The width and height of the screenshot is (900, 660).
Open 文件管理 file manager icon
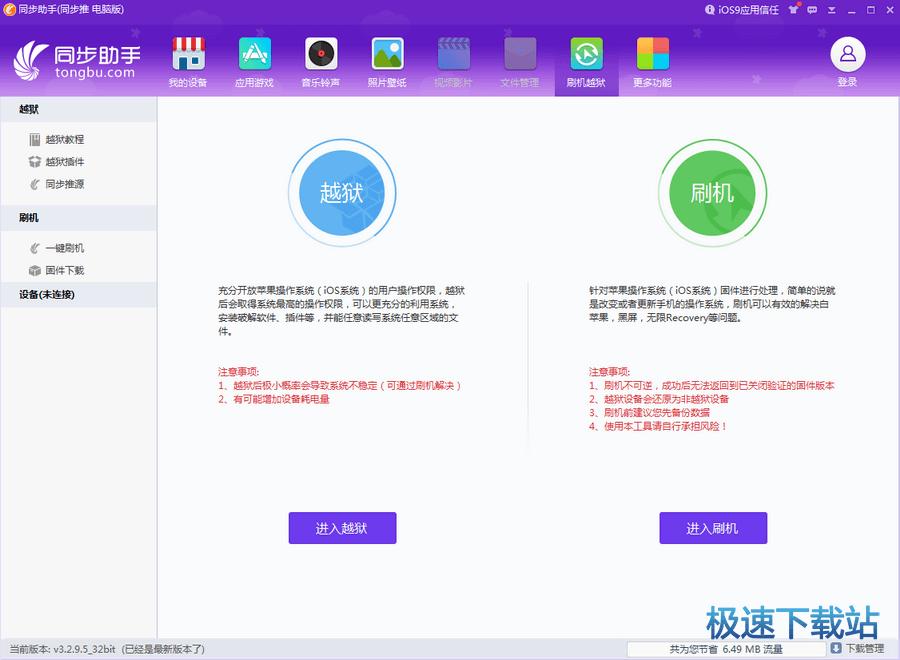[520, 62]
